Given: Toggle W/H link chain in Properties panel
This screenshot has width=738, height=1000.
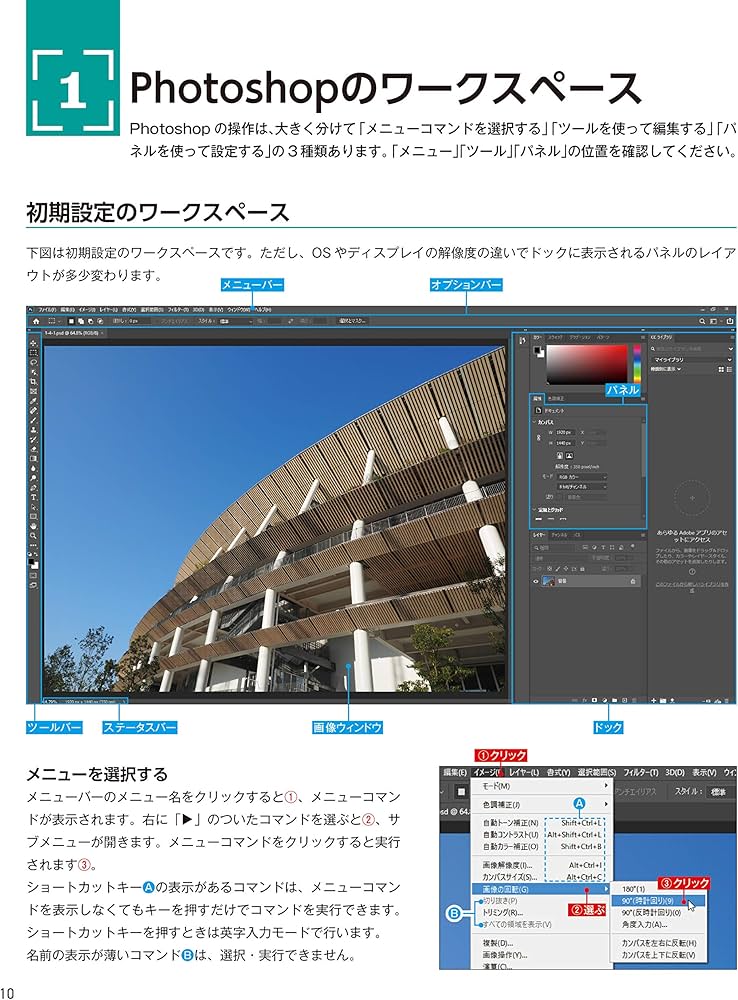Looking at the screenshot, I should (539, 438).
